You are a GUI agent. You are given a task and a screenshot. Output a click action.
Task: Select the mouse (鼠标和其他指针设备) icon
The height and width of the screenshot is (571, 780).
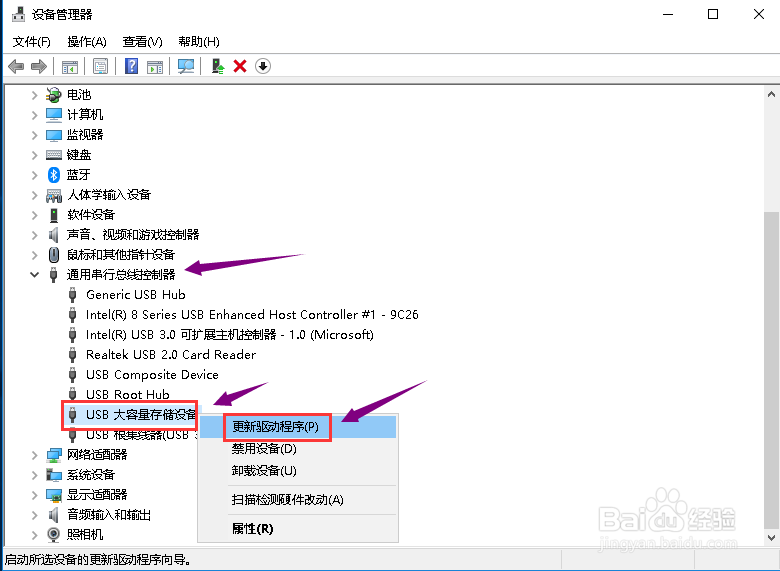click(54, 255)
